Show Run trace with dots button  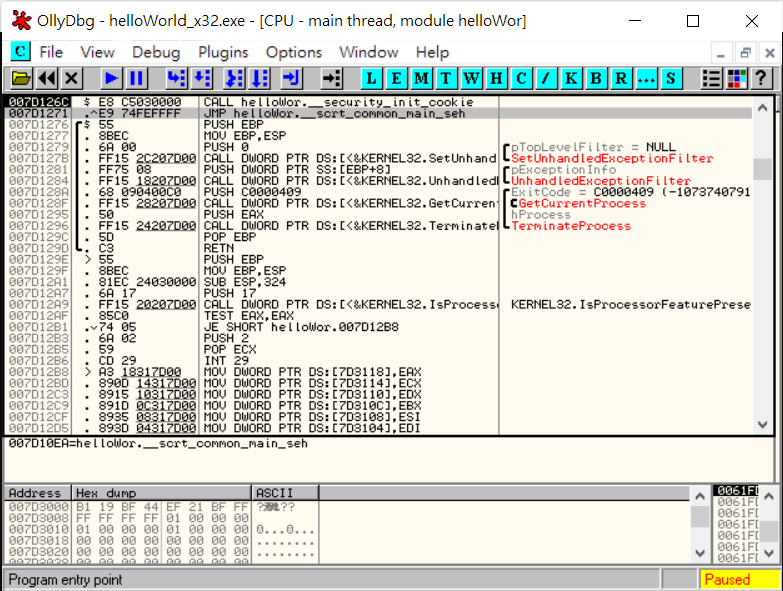[646, 78]
